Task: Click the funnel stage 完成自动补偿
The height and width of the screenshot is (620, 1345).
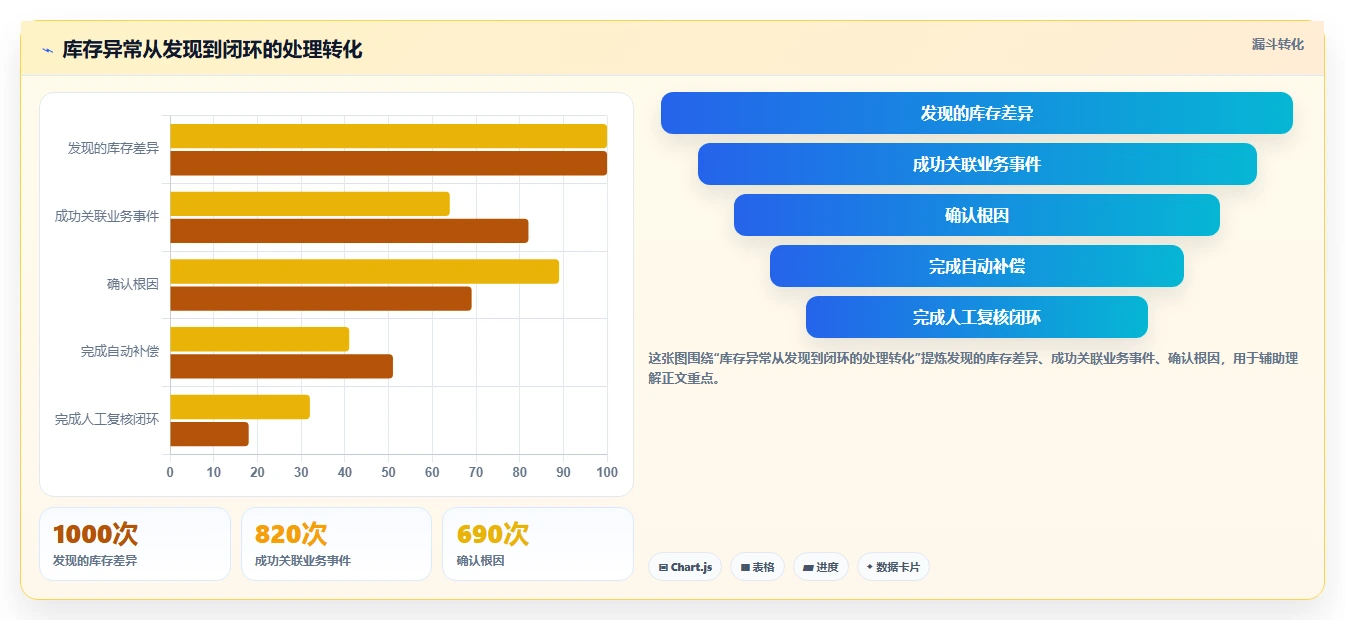Action: (x=977, y=266)
